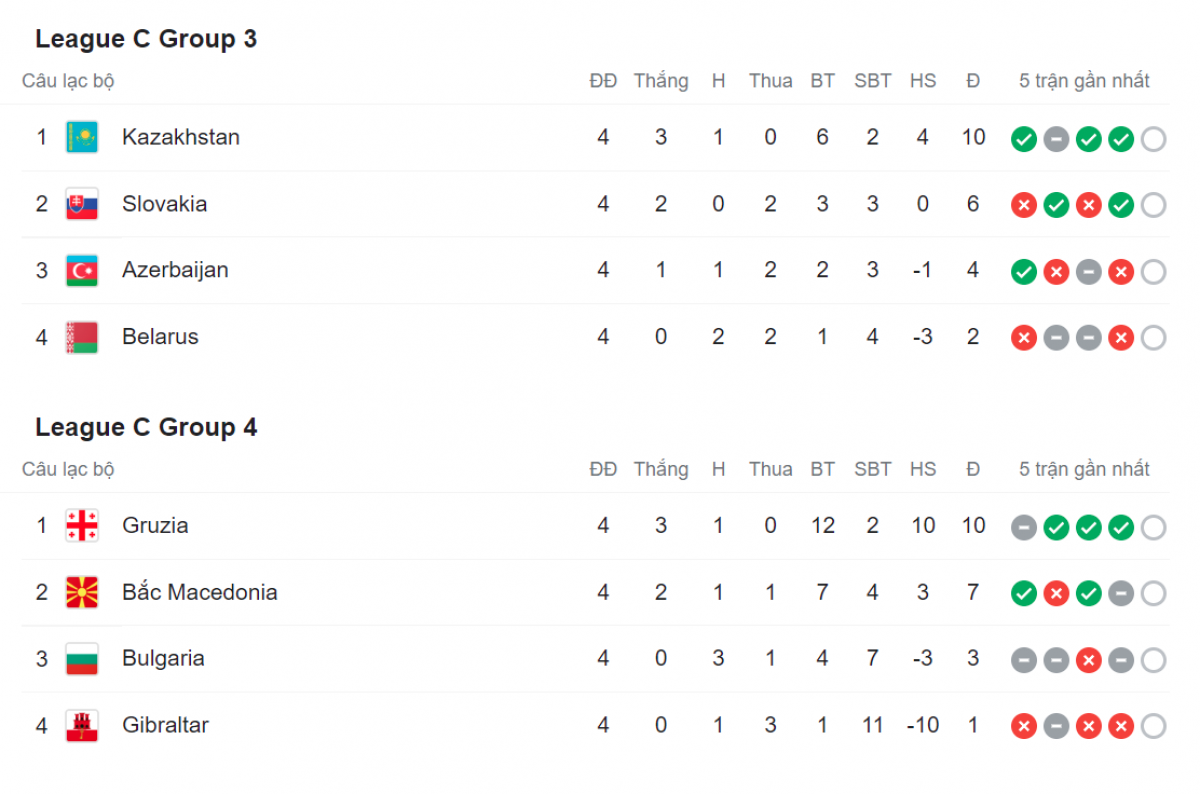This screenshot has height=794, width=1200.
Task: Click the Azerbaijan flag icon
Action: (82, 270)
